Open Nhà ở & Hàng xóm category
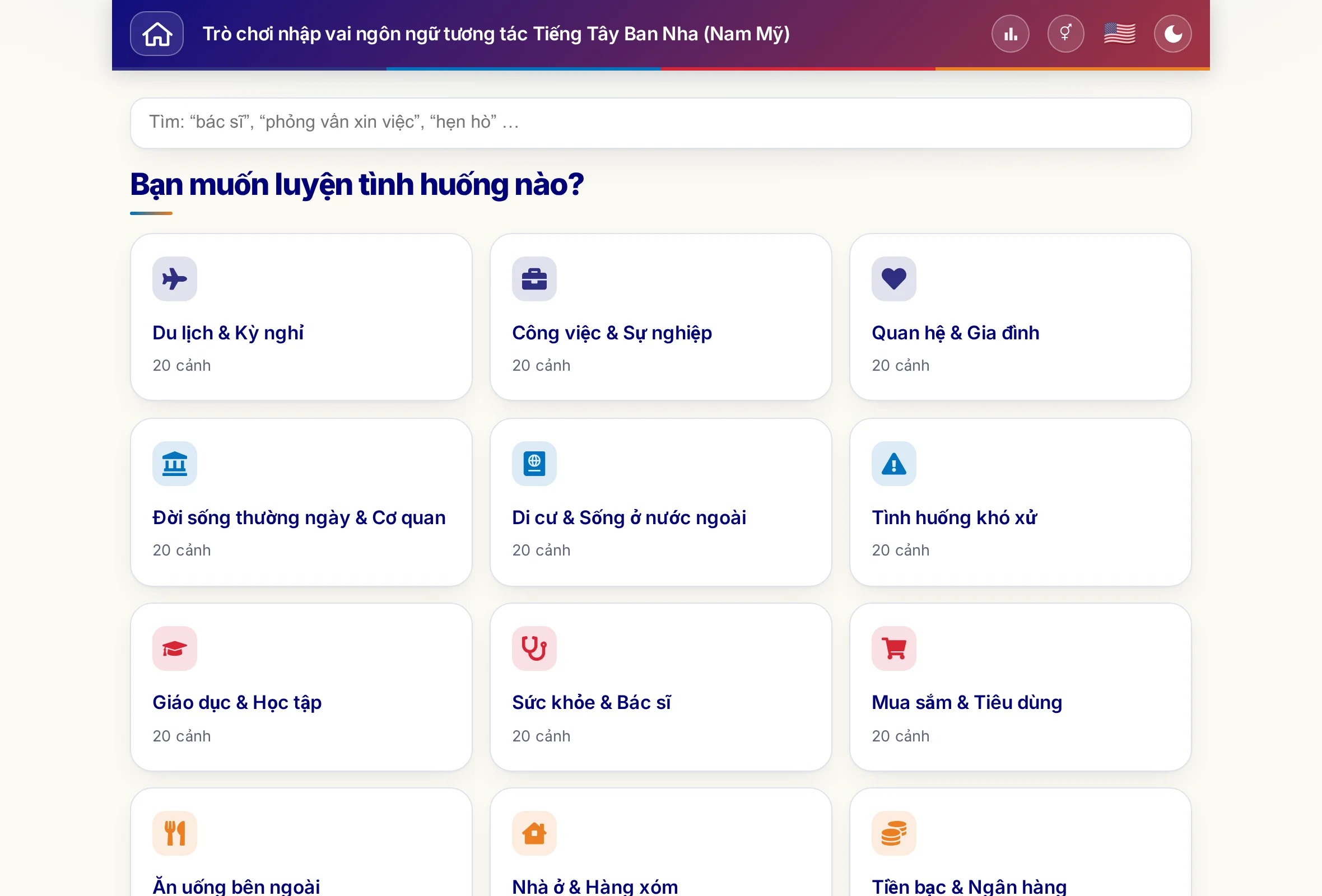The height and width of the screenshot is (896, 1322). 660,843
